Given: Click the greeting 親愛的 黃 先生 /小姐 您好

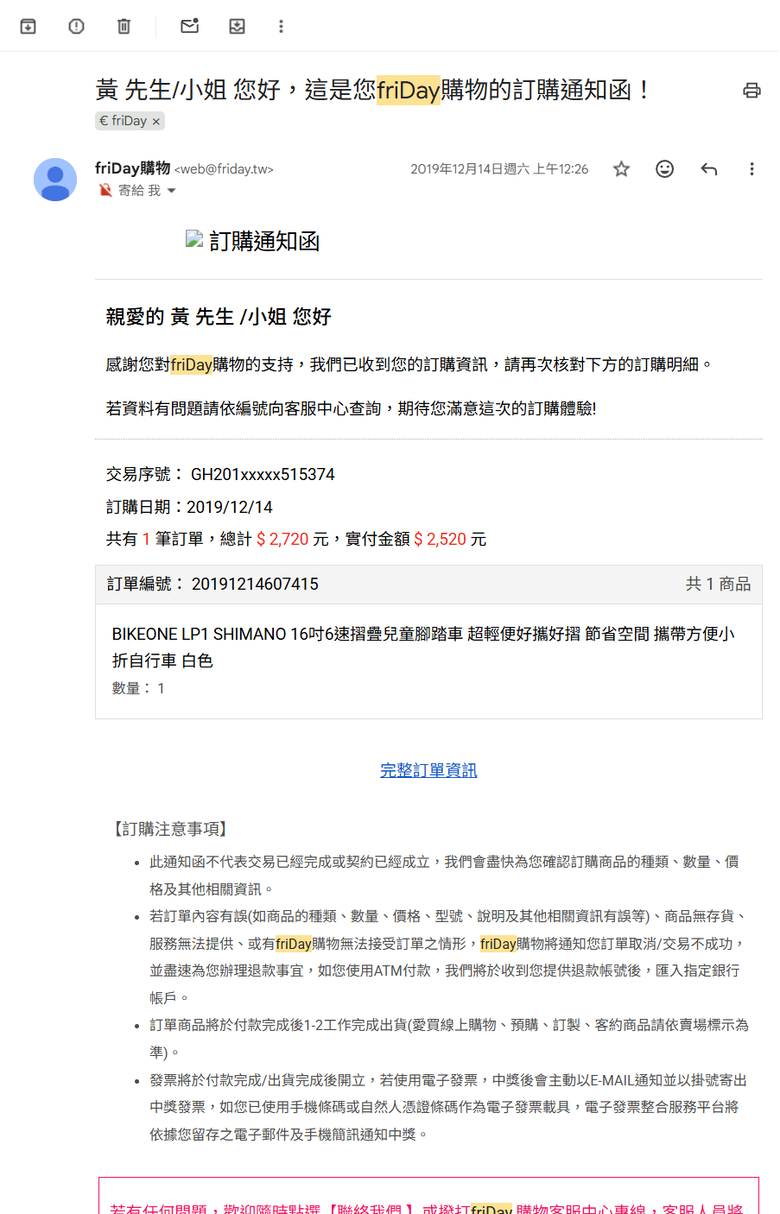Looking at the screenshot, I should point(218,317).
